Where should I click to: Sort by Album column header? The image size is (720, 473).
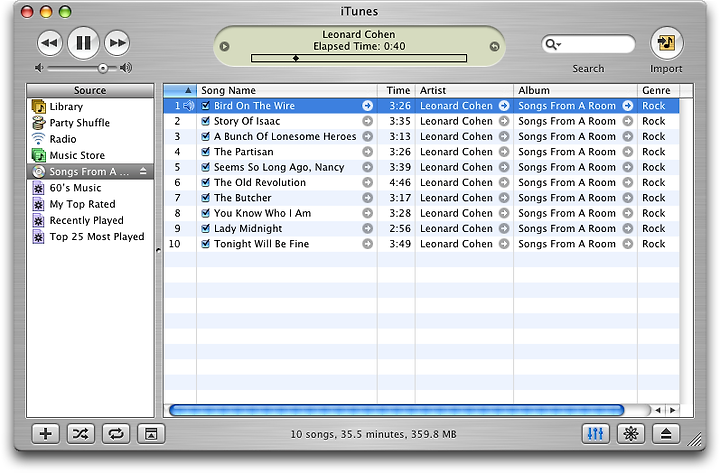pyautogui.click(x=575, y=90)
